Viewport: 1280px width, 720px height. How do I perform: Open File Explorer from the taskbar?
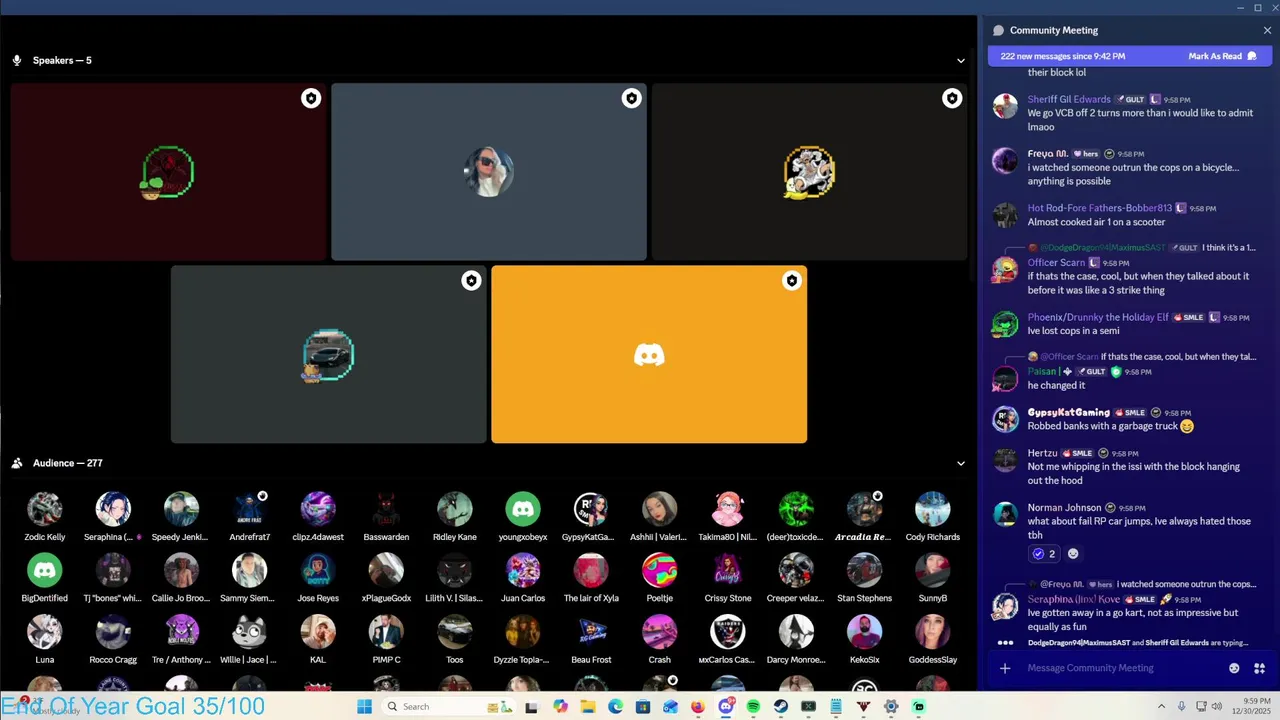point(588,707)
